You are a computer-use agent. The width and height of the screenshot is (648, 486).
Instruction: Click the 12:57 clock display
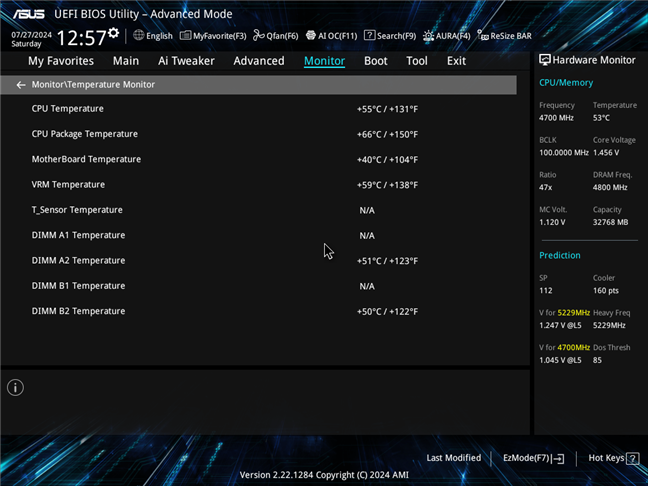coord(81,38)
